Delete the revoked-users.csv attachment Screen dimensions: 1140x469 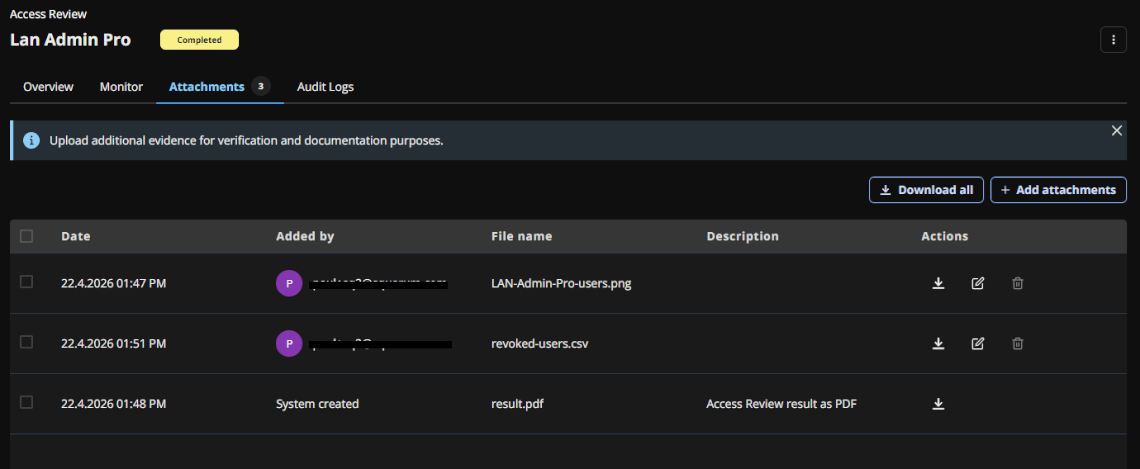[1018, 343]
